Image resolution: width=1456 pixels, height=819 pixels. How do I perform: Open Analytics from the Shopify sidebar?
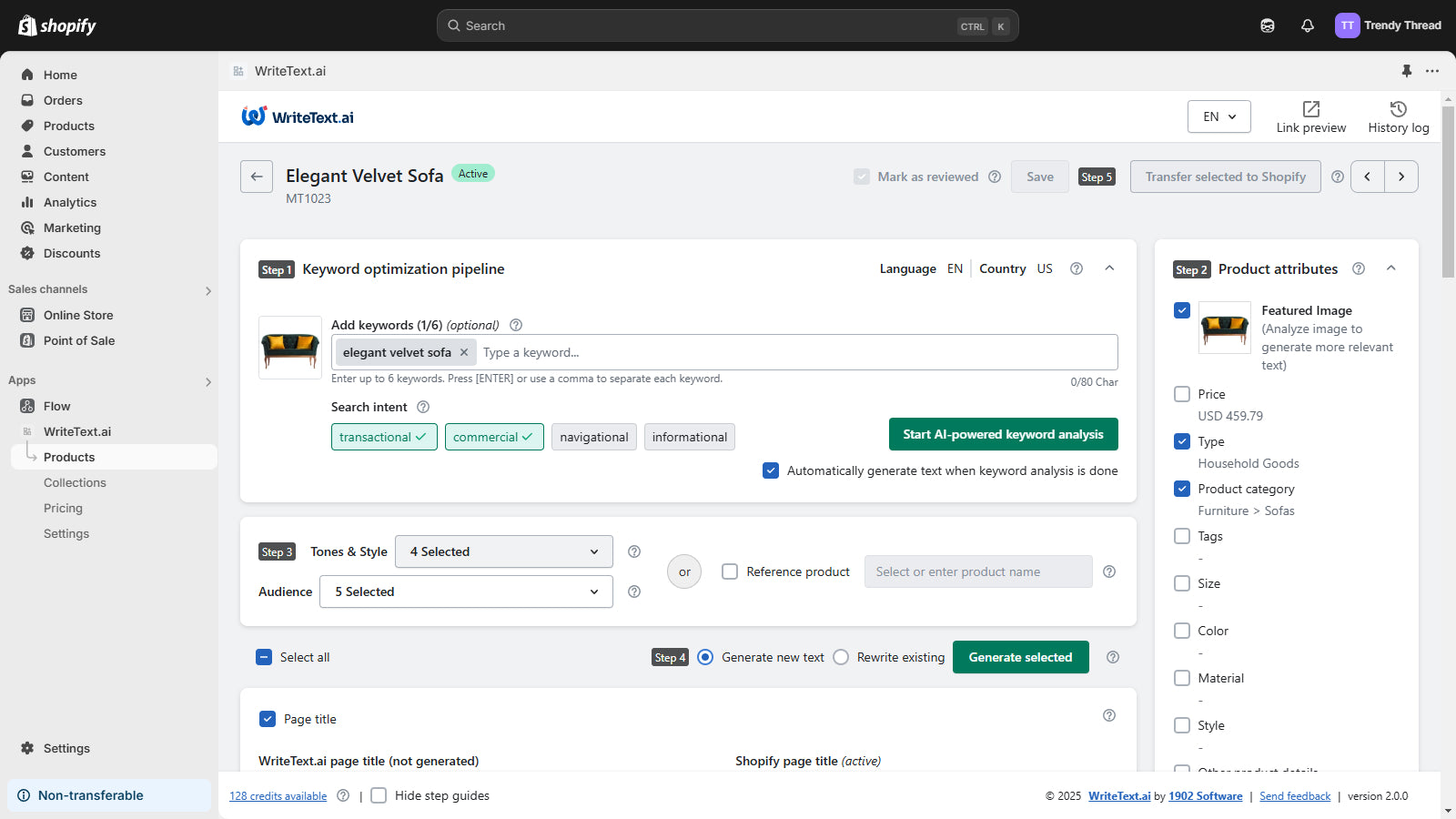[x=69, y=202]
